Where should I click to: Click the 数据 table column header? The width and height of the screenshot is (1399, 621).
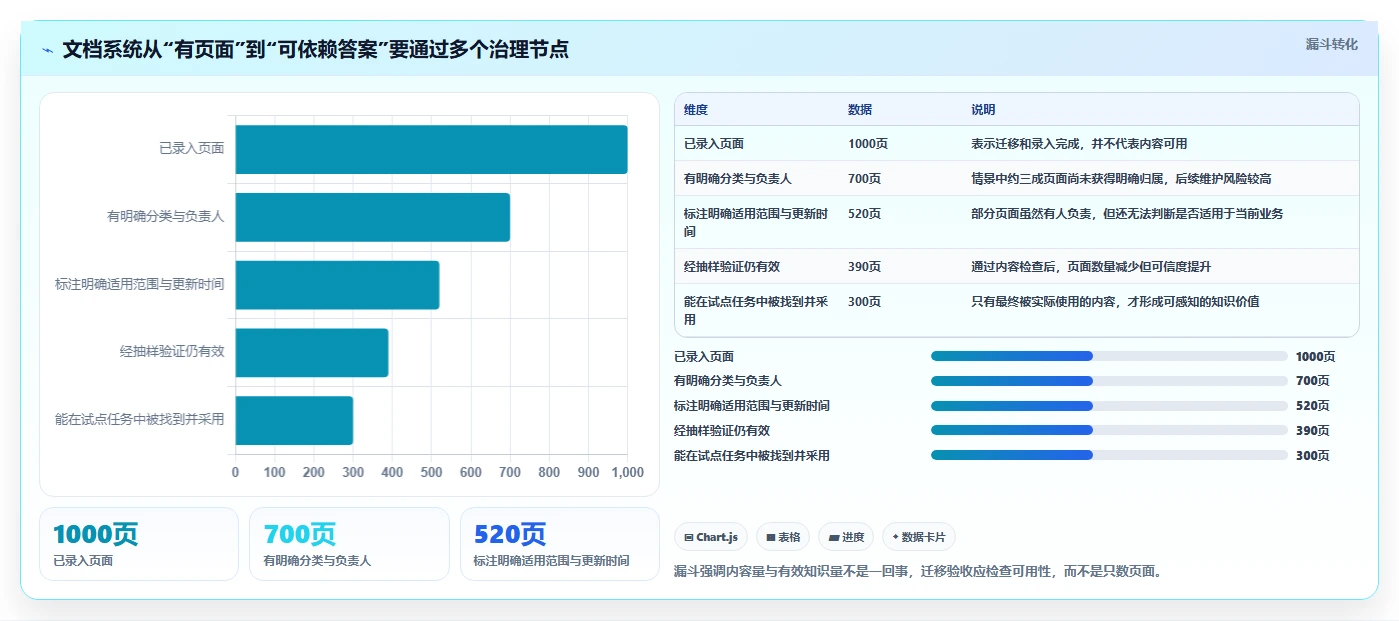(860, 110)
